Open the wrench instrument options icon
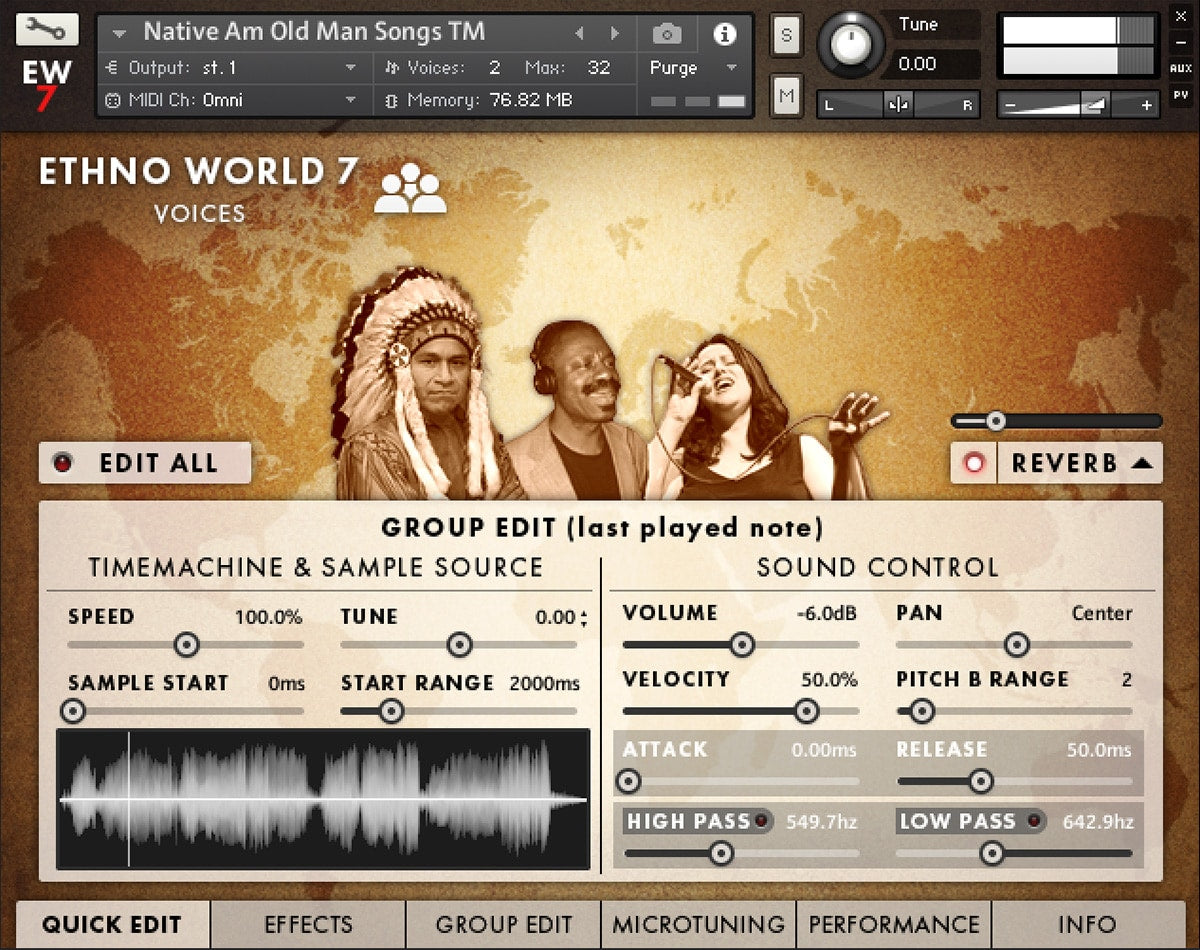Image resolution: width=1200 pixels, height=950 pixels. coord(47,28)
